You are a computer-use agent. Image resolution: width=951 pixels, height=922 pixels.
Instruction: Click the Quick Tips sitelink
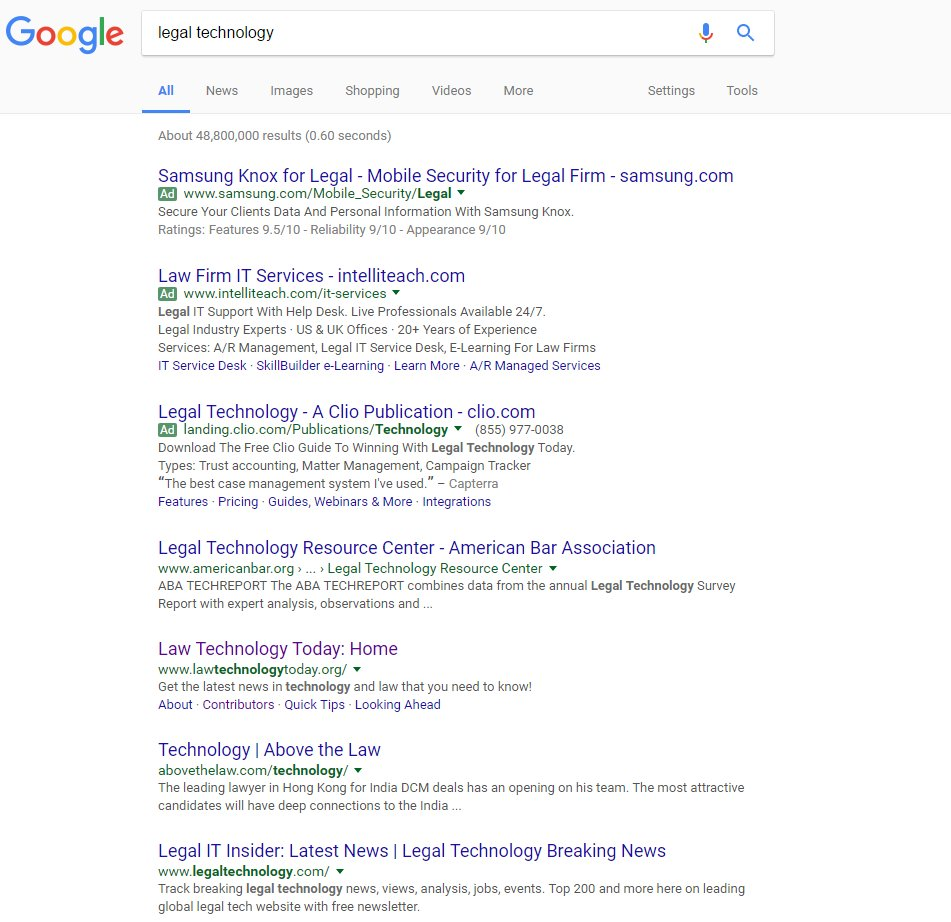pyautogui.click(x=315, y=705)
